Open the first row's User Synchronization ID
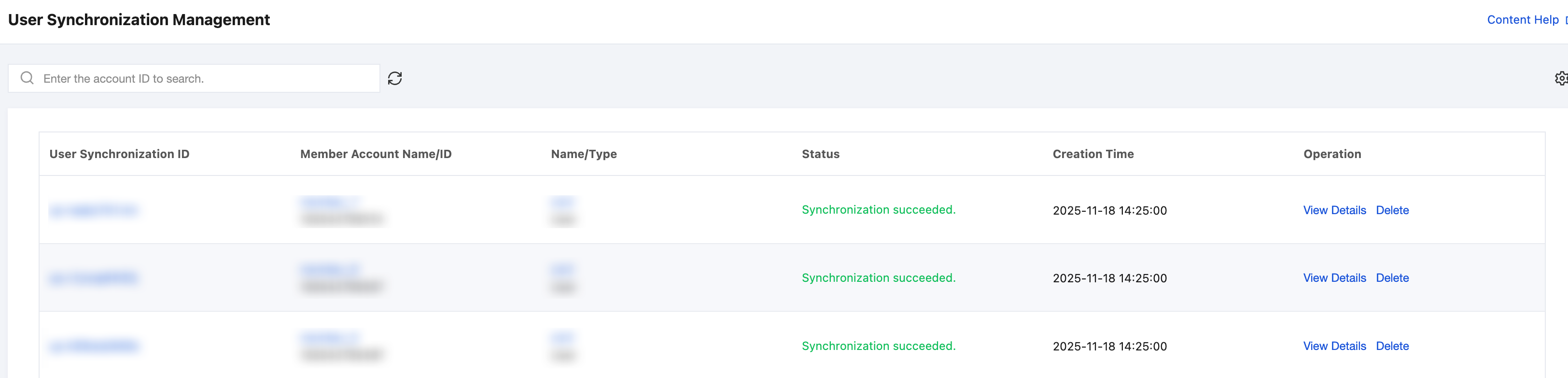 coord(94,211)
